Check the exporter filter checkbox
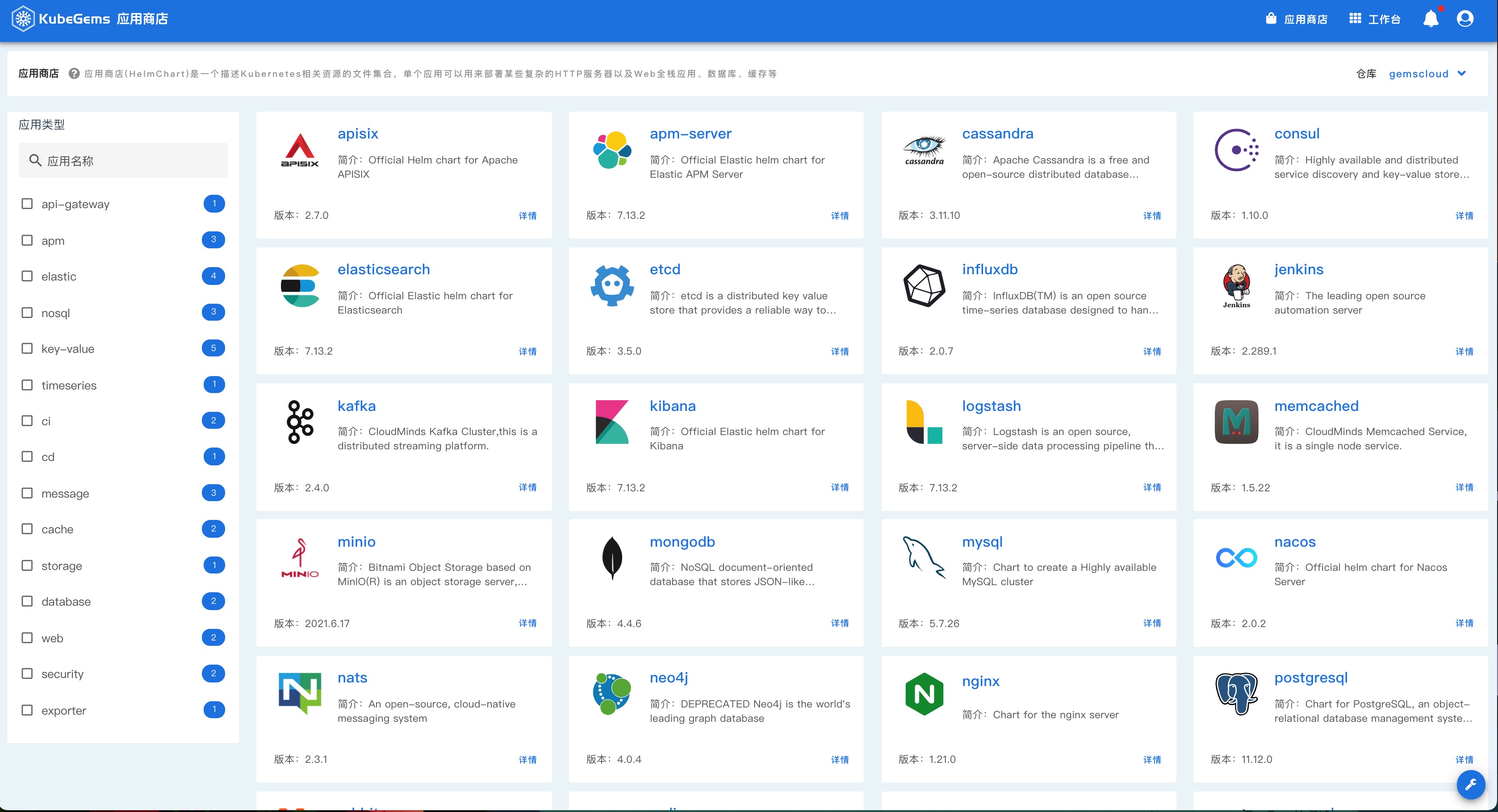1498x812 pixels. pyautogui.click(x=27, y=710)
